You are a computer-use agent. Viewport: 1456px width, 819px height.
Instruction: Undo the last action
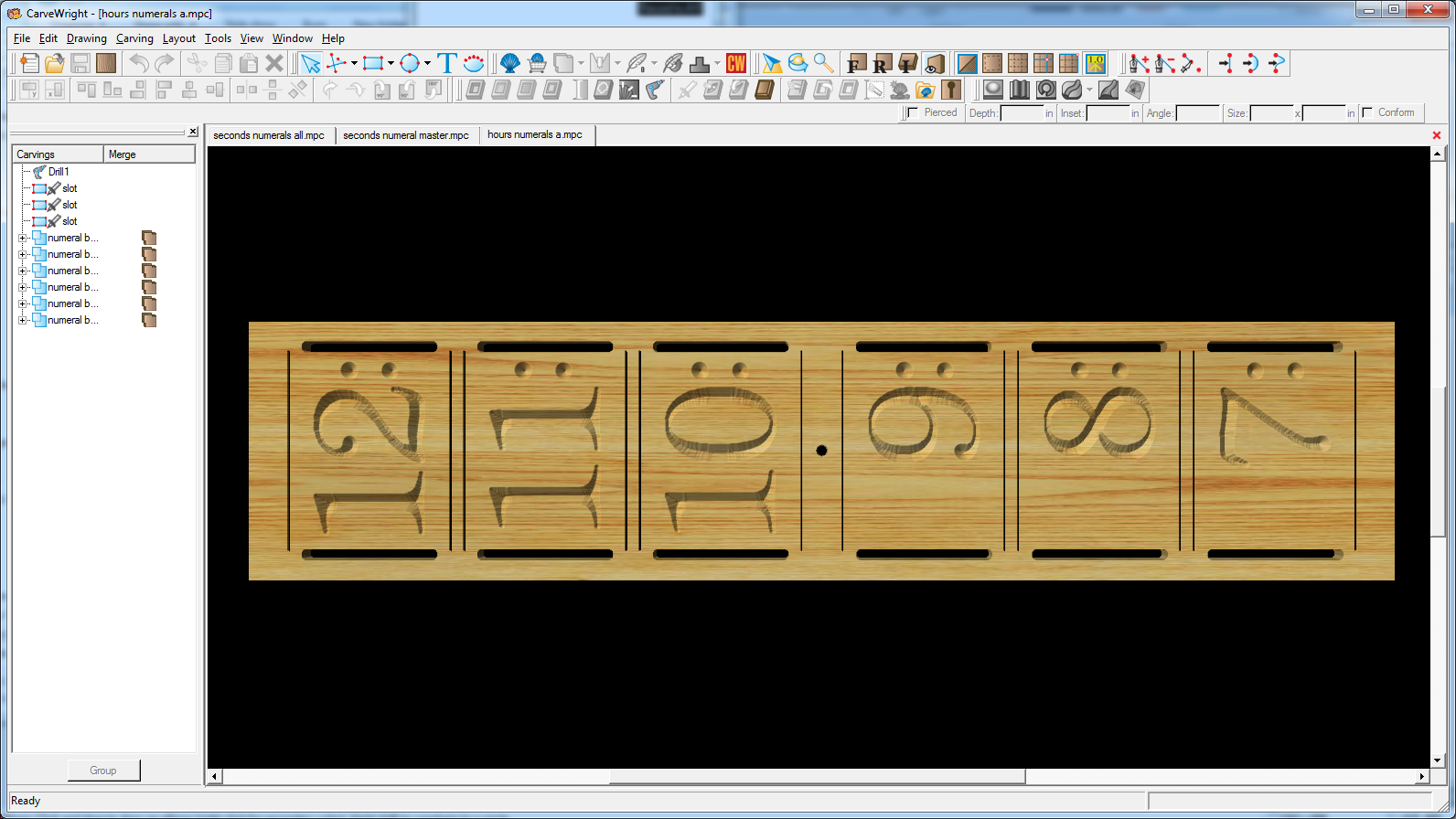(x=139, y=63)
